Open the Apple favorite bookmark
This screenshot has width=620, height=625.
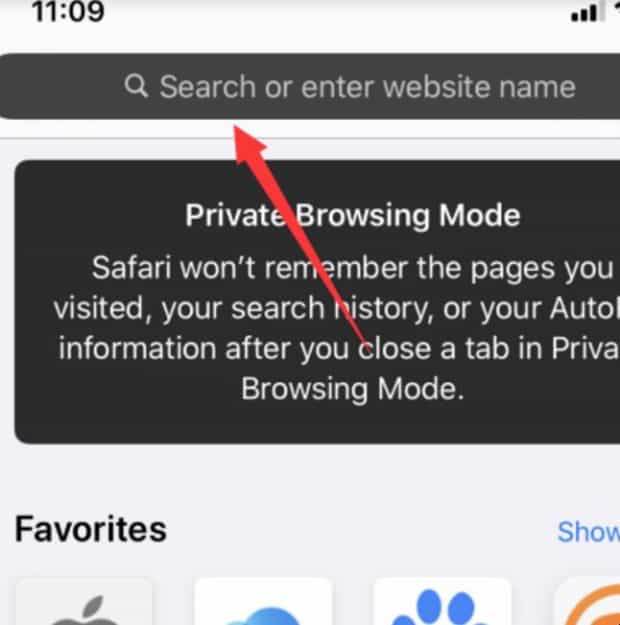(84, 601)
